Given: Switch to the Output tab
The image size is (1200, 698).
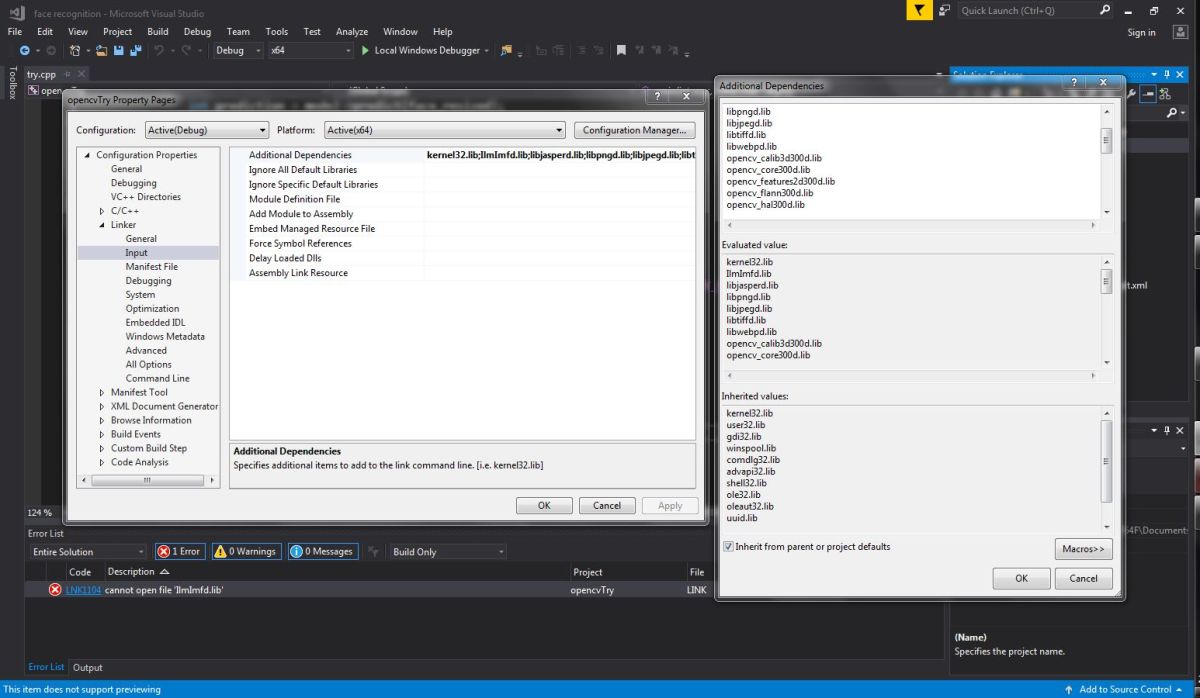Looking at the screenshot, I should (88, 667).
